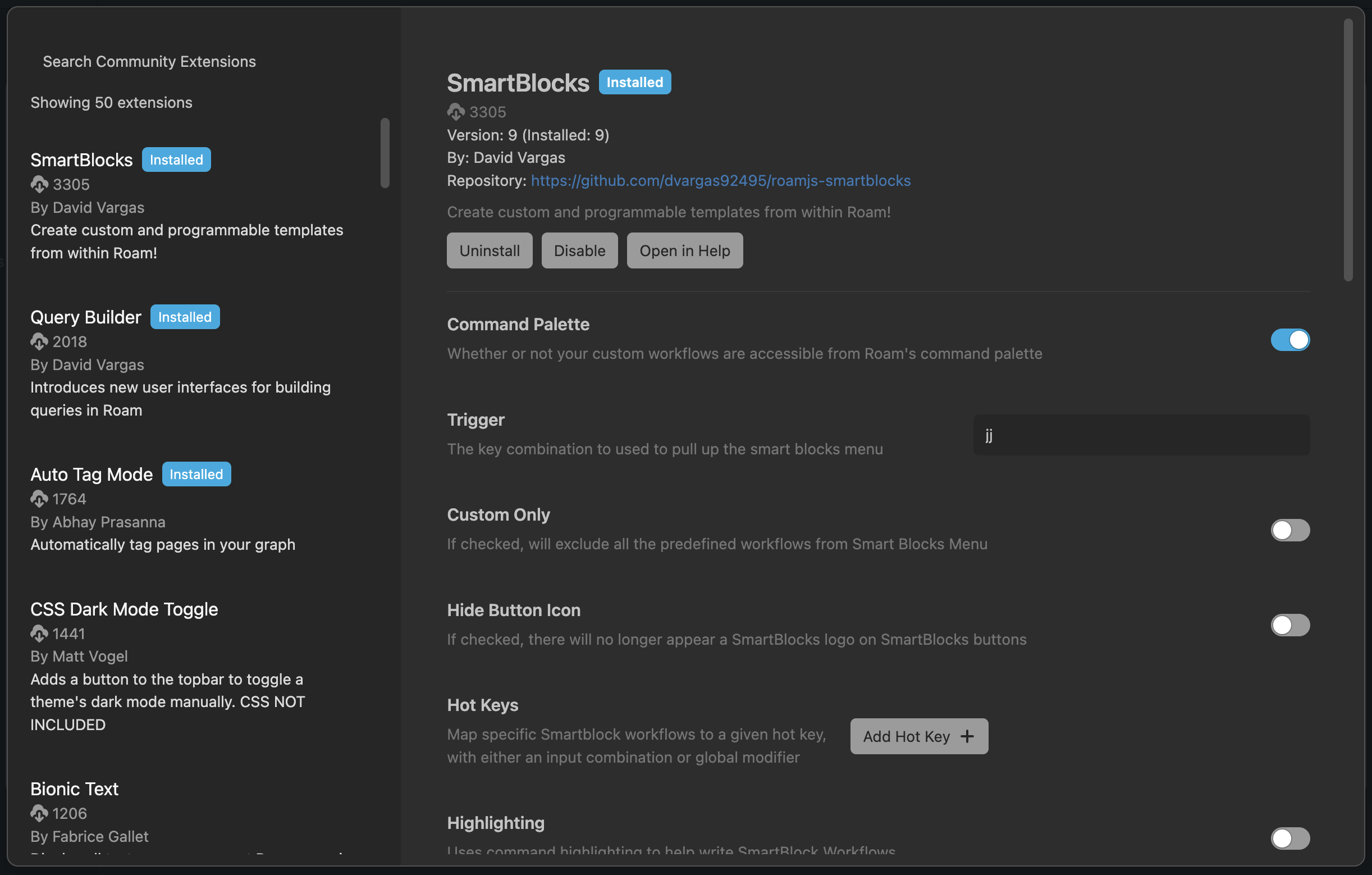Click the Installed badge beside SmartBlocks title
Image resolution: width=1372 pixels, height=875 pixels.
coord(634,81)
